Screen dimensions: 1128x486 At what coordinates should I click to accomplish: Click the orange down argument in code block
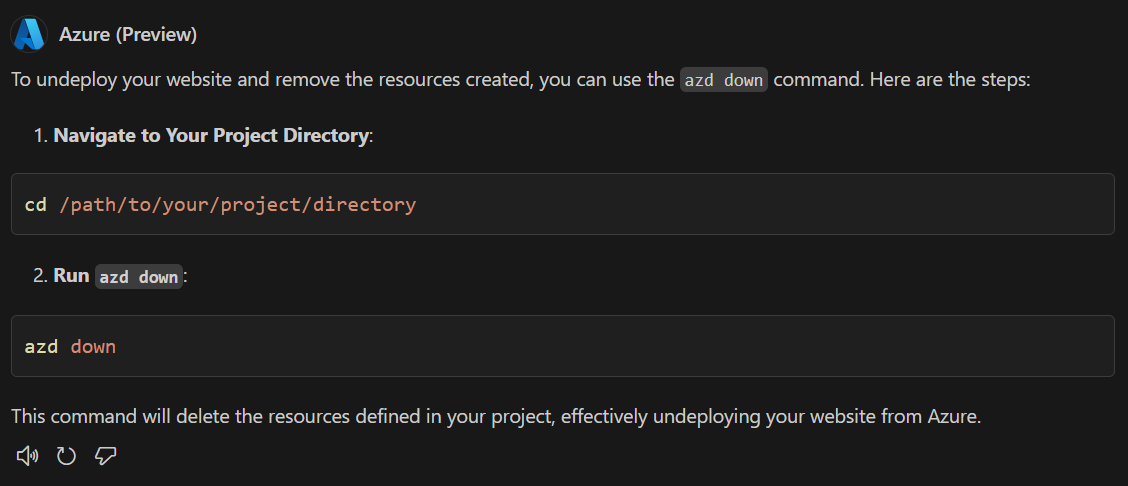[x=93, y=347]
